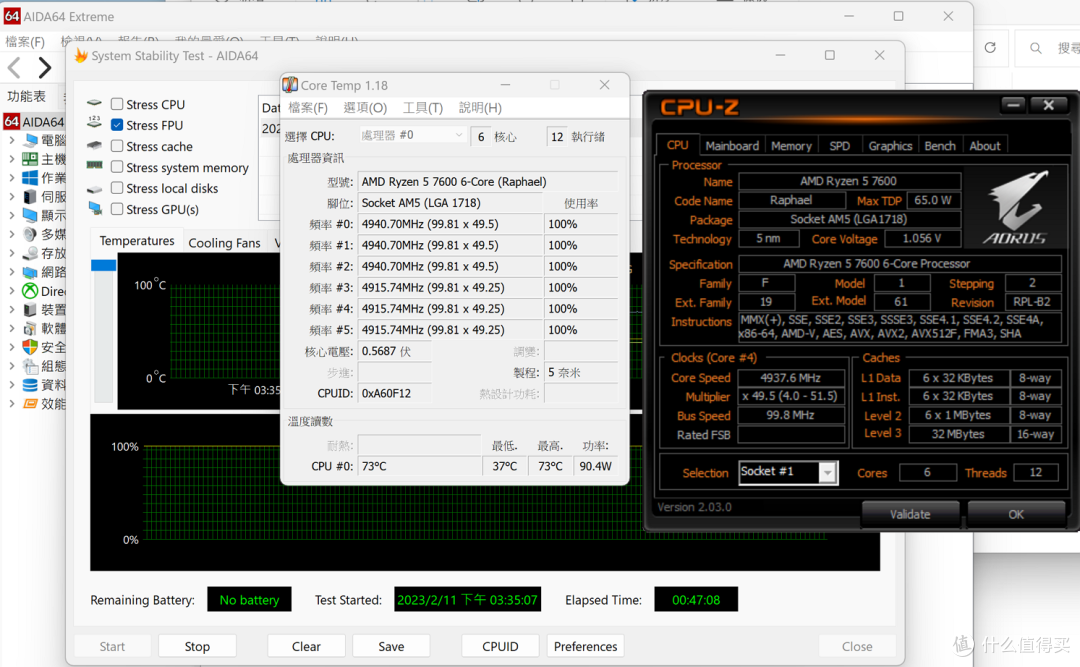Click the Windows logo icon in AIDA64 tree
Image resolution: width=1080 pixels, height=667 pixels.
coord(30,178)
